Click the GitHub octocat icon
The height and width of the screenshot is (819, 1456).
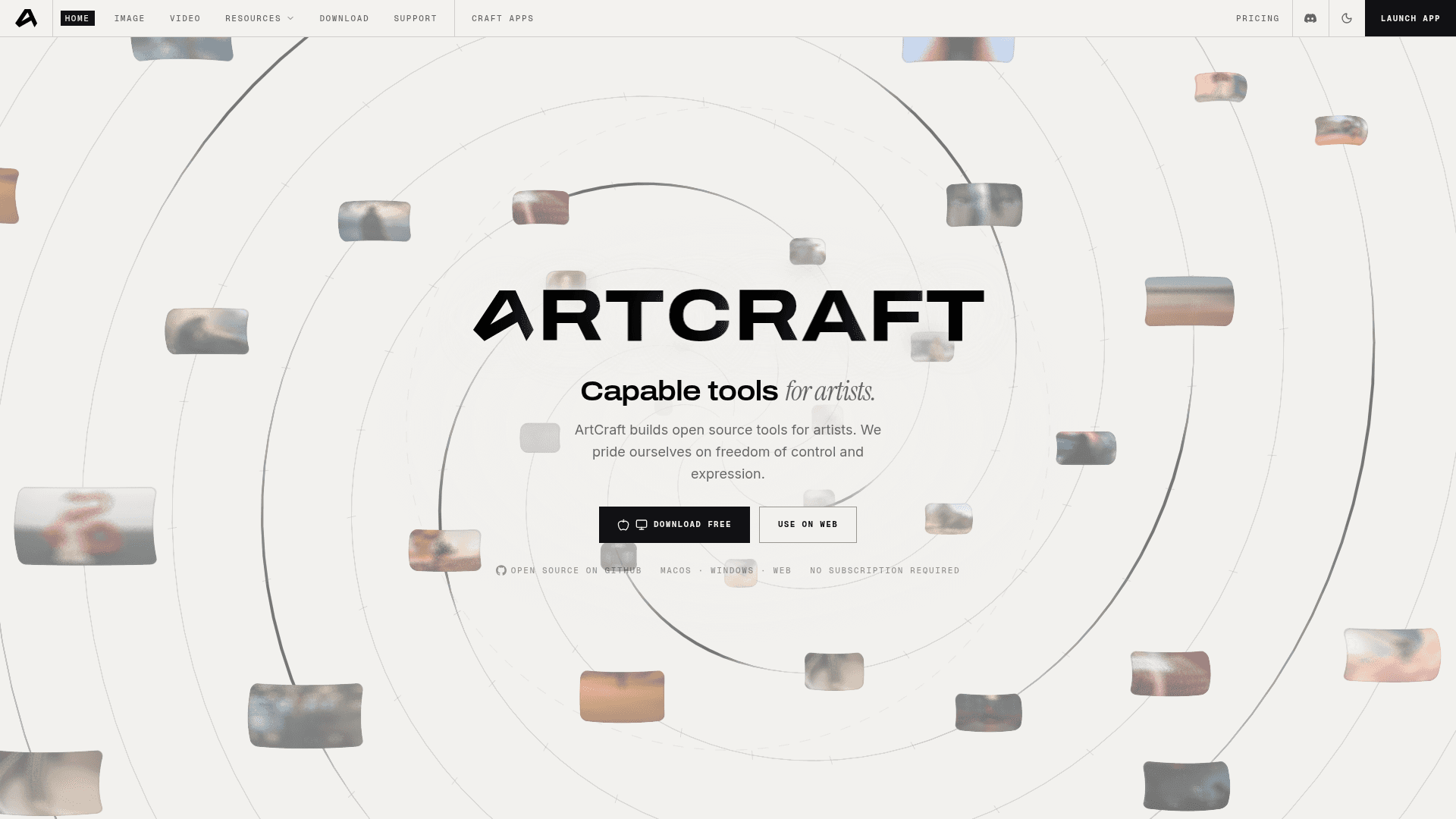(x=501, y=570)
